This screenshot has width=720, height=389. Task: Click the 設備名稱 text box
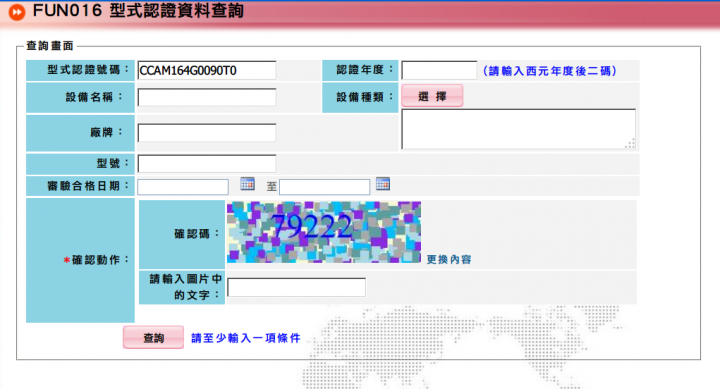coord(207,97)
